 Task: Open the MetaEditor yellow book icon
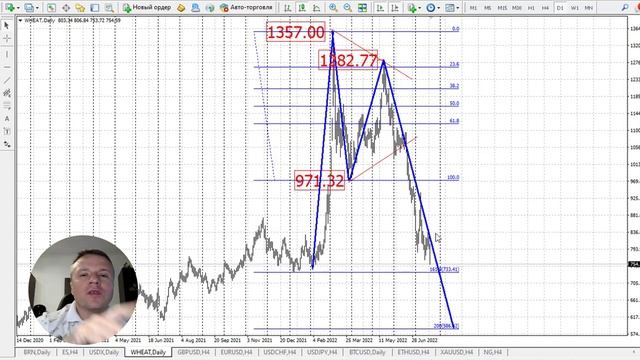click(x=181, y=7)
